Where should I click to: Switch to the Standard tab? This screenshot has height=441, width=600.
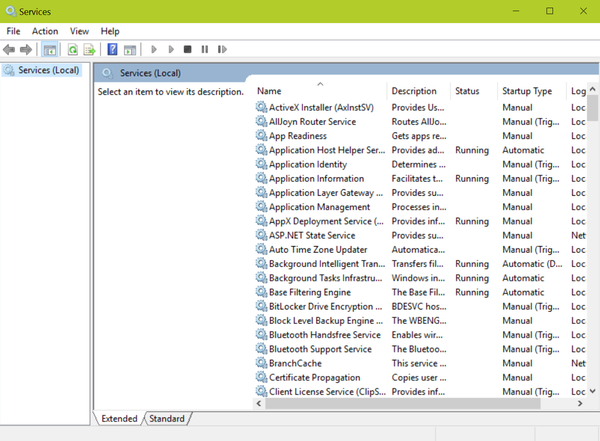click(167, 418)
